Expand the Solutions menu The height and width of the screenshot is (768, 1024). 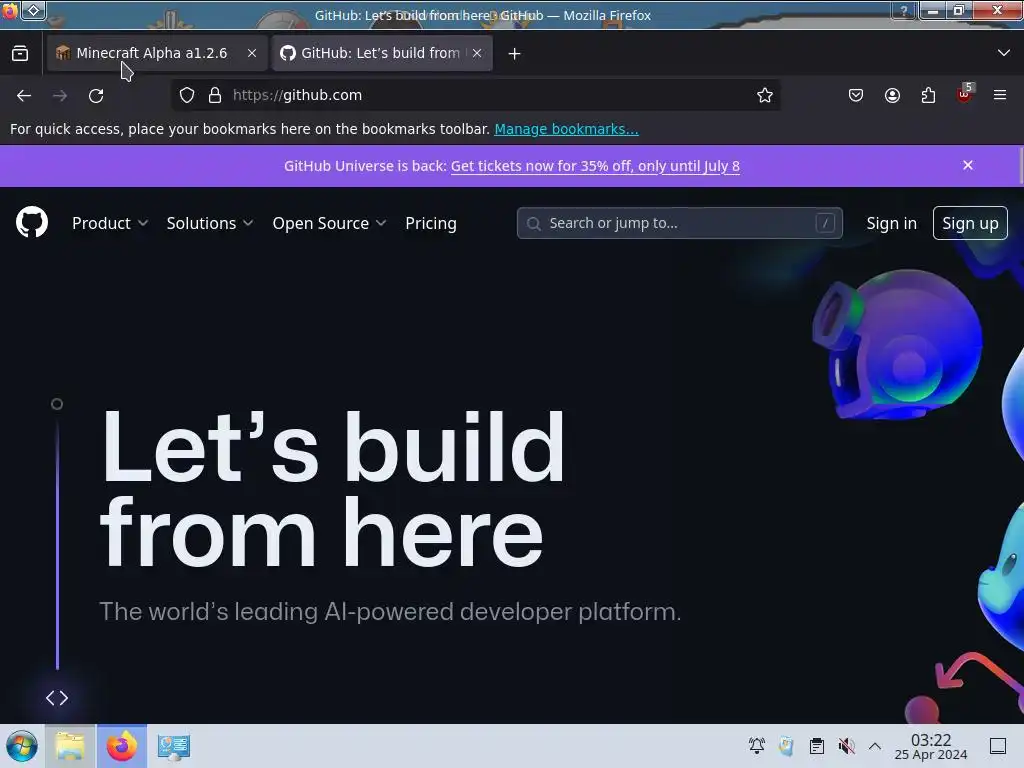pos(210,223)
